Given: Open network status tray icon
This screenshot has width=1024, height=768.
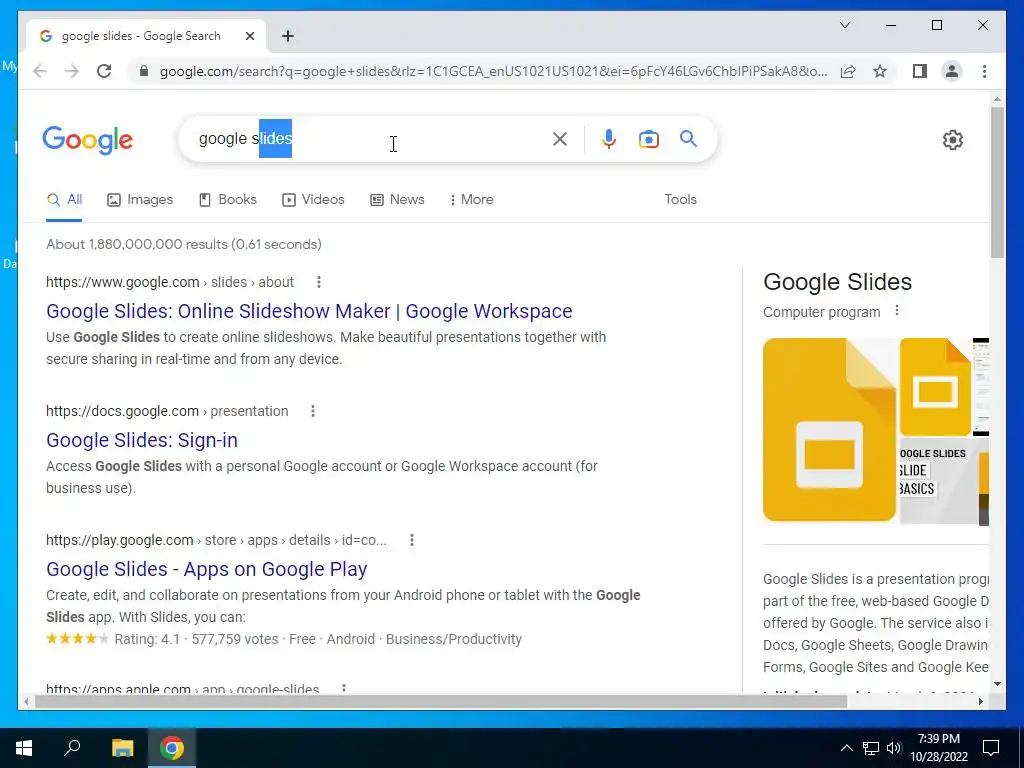Looking at the screenshot, I should tap(871, 748).
